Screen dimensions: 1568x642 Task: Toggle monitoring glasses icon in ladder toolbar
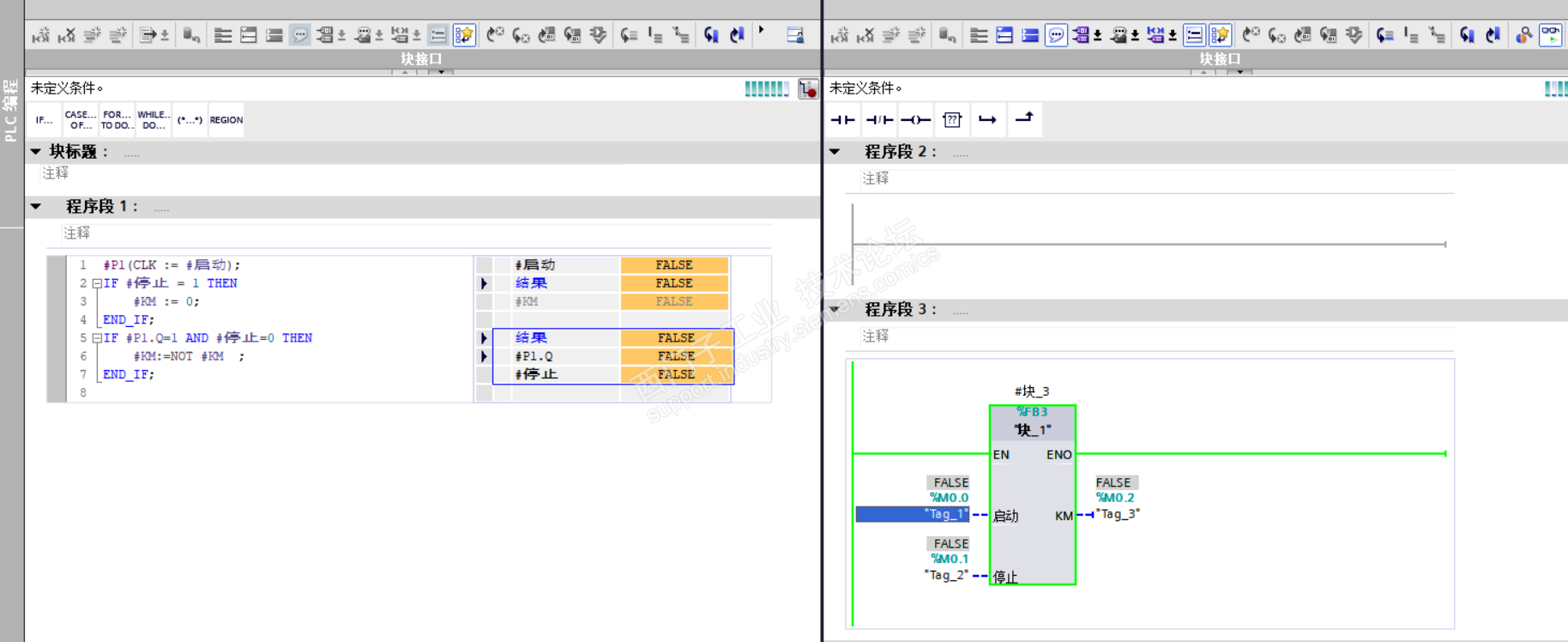(x=1551, y=35)
